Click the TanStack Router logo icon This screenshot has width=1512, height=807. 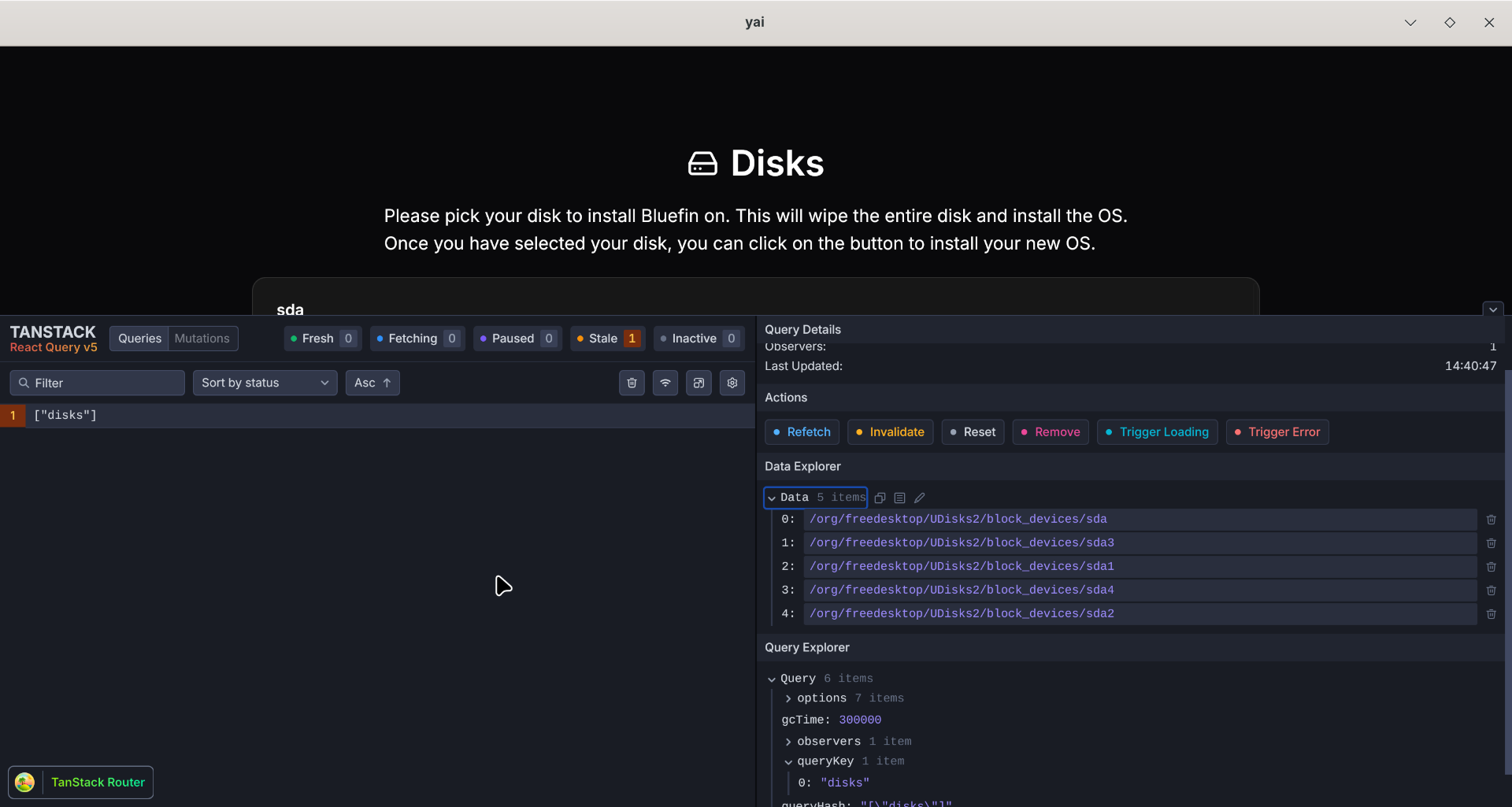point(25,783)
